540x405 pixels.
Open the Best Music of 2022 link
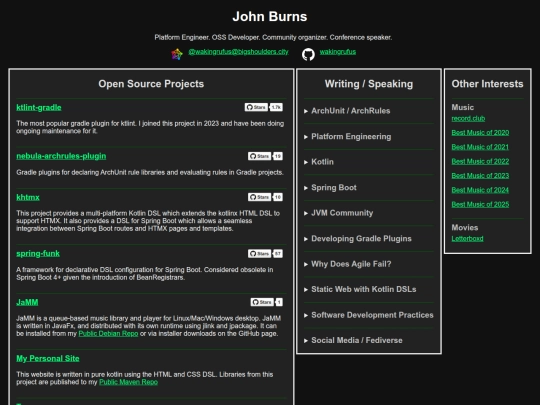pyautogui.click(x=480, y=161)
